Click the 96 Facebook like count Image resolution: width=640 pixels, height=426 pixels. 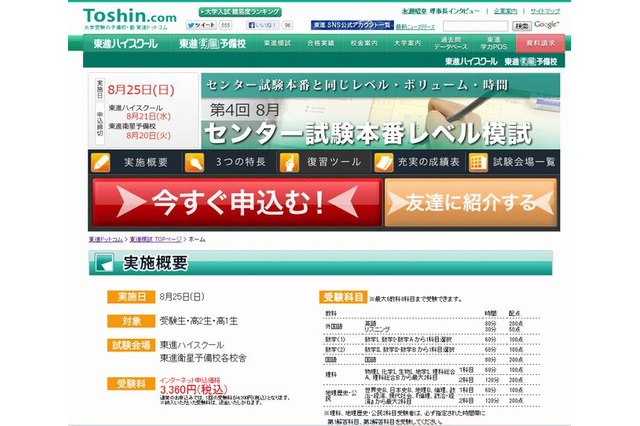tap(288, 25)
